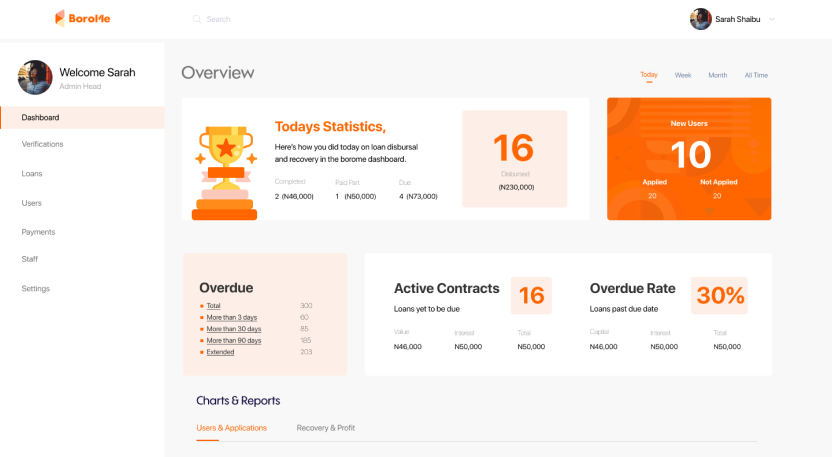Click the Extended overdue link
Screen dimensions: 832x457
click(x=220, y=352)
